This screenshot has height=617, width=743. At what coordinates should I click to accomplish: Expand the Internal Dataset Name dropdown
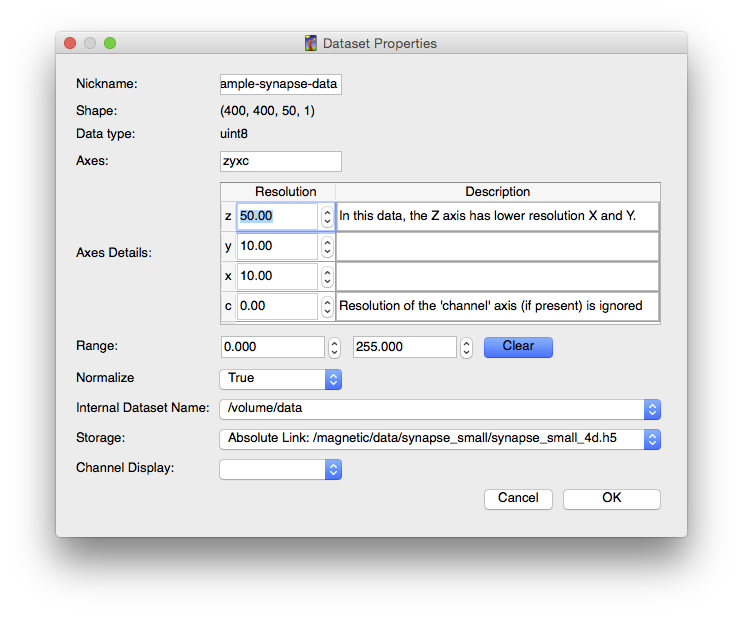click(x=440, y=409)
